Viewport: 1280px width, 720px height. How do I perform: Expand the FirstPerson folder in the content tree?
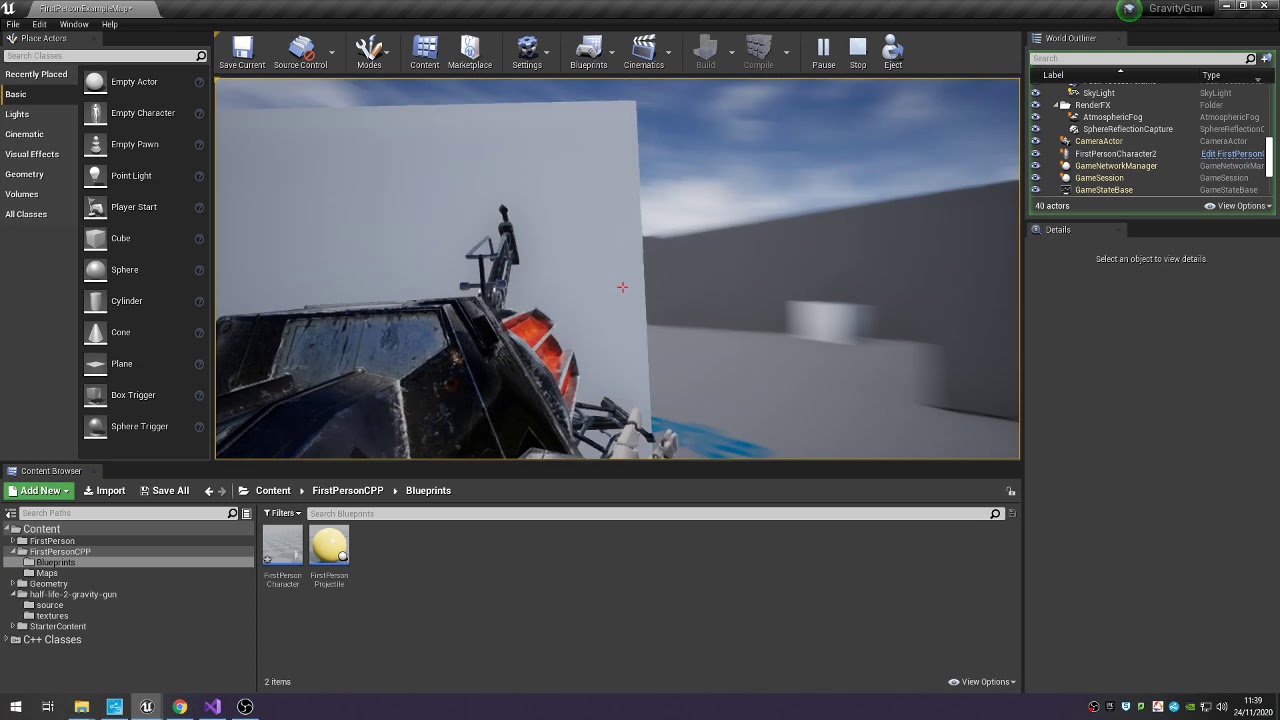[12, 541]
